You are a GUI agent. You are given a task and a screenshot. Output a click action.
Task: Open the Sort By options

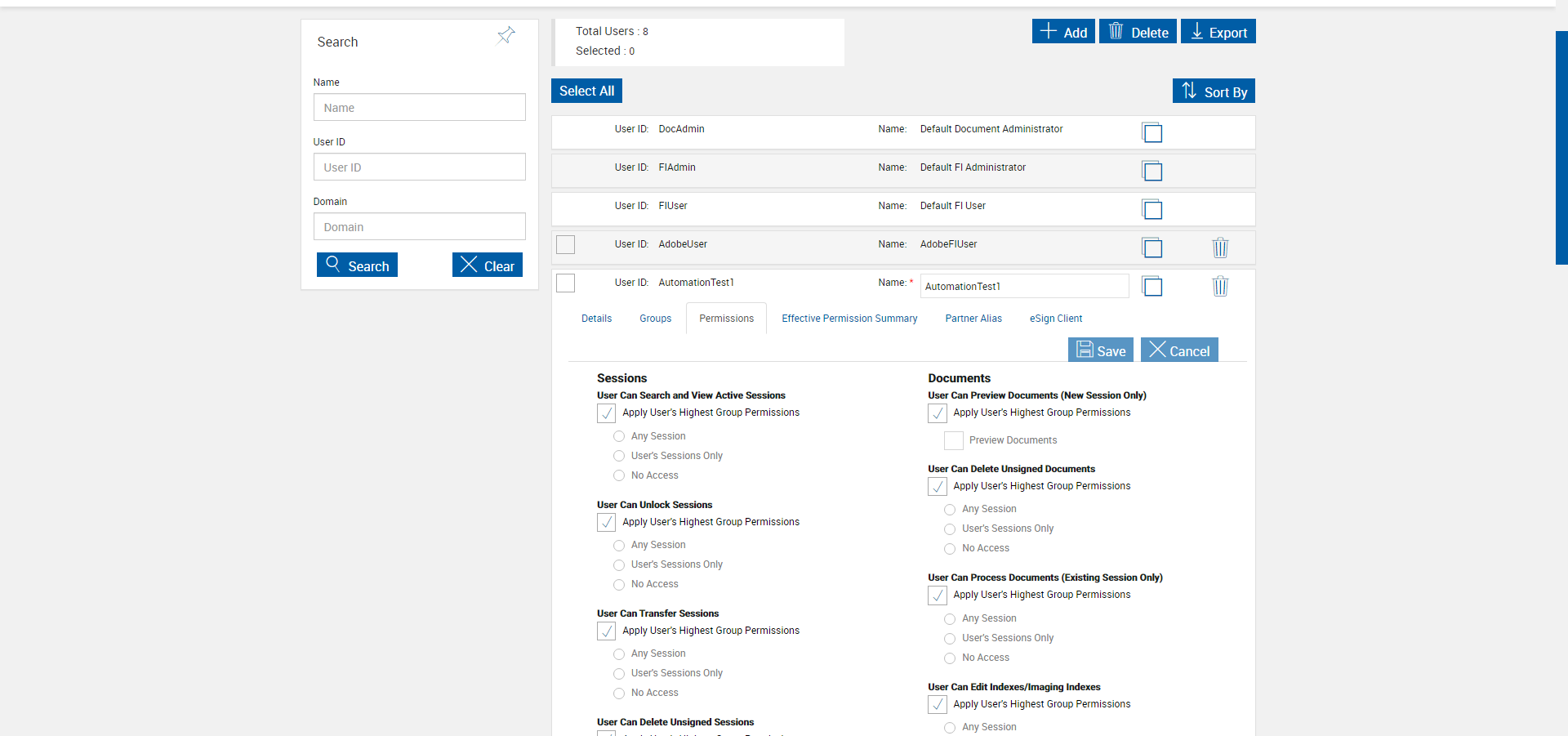pyautogui.click(x=1214, y=91)
